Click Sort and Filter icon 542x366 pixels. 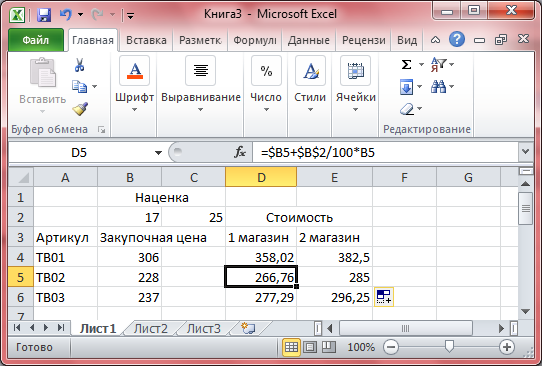(x=439, y=65)
